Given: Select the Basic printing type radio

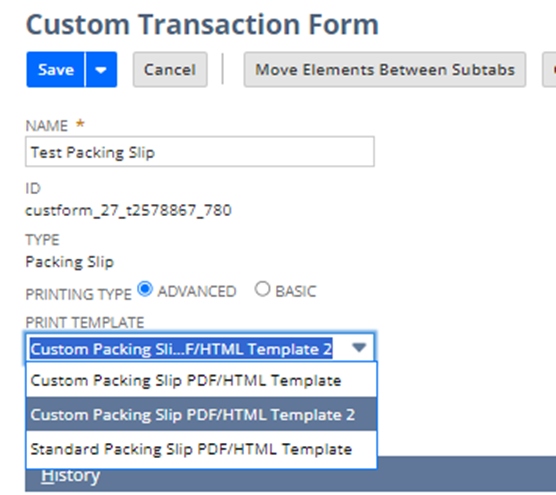Looking at the screenshot, I should tap(262, 289).
